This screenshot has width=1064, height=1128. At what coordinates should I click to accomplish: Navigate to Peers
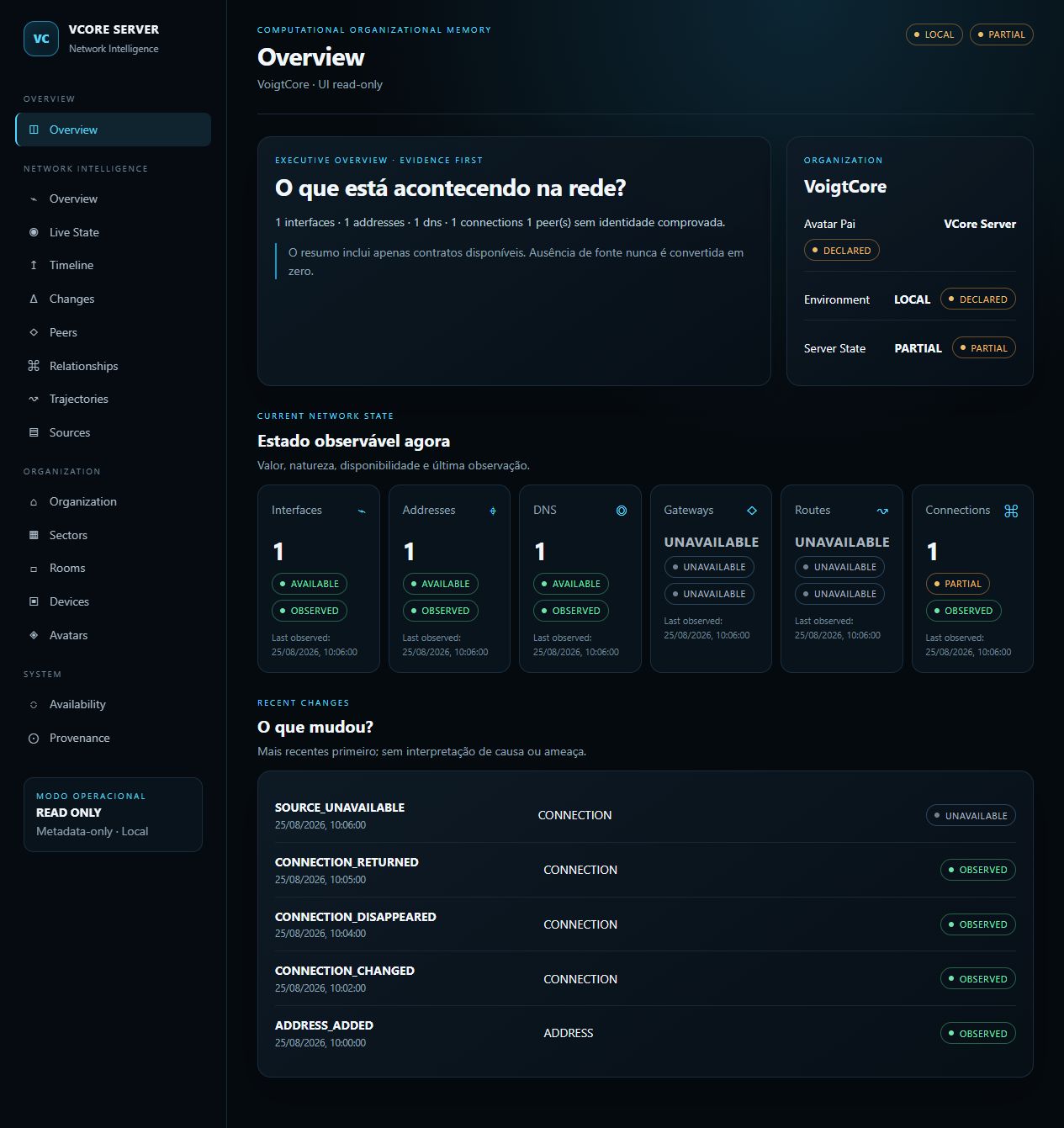[113, 332]
